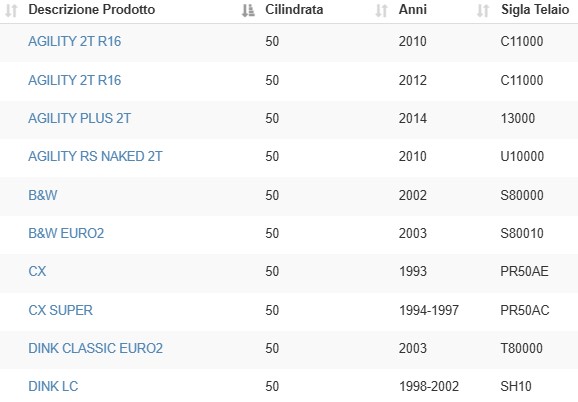Click active sort icon before Cilindrata header
The height and width of the screenshot is (402, 578).
[248, 11]
